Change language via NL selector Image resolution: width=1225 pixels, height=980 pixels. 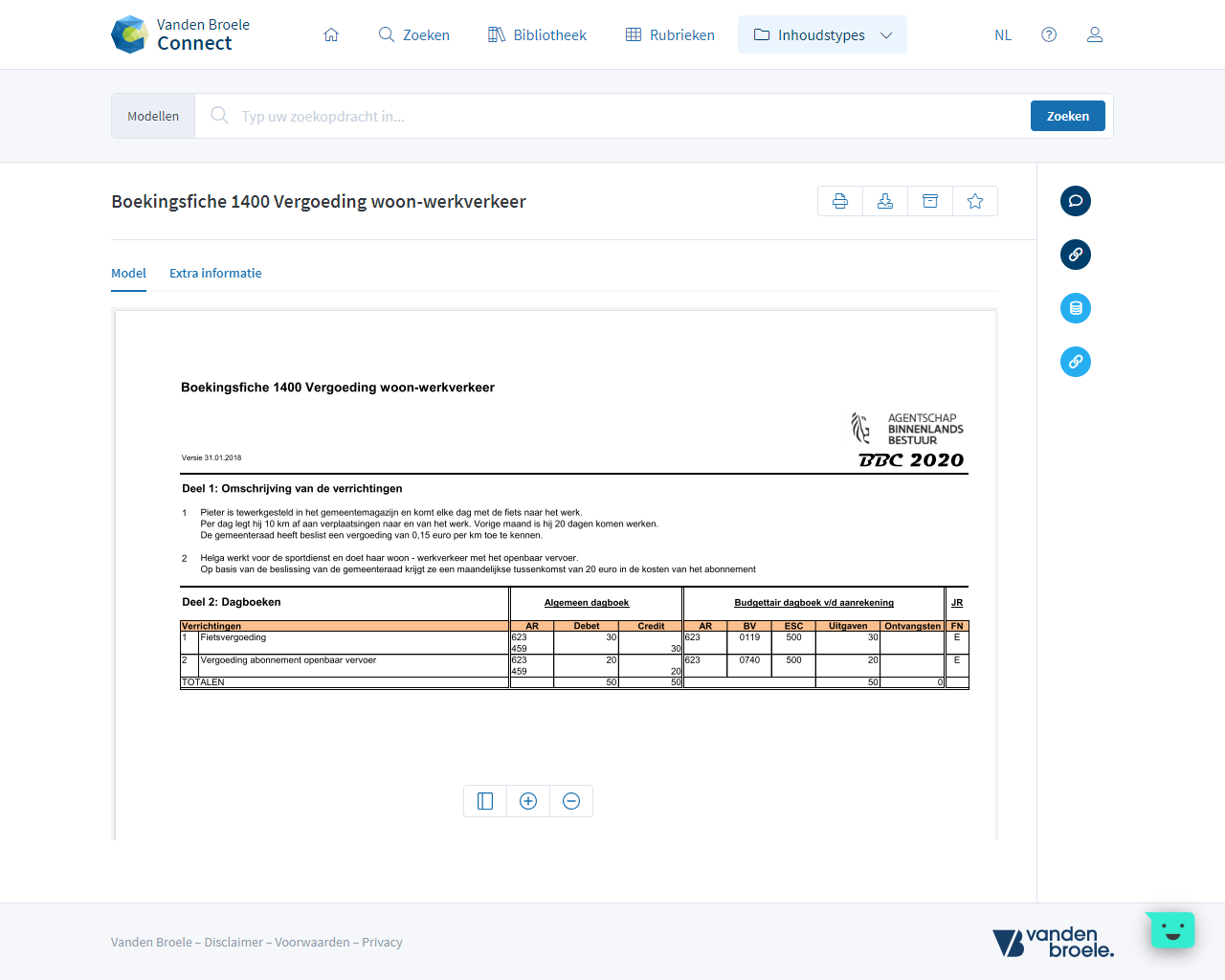pos(1002,35)
